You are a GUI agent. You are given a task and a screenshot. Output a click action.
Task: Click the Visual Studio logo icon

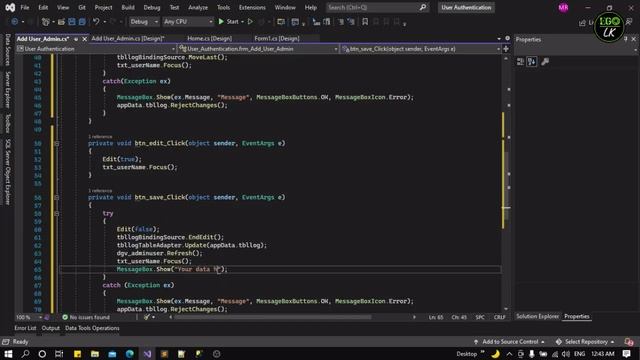10,7
